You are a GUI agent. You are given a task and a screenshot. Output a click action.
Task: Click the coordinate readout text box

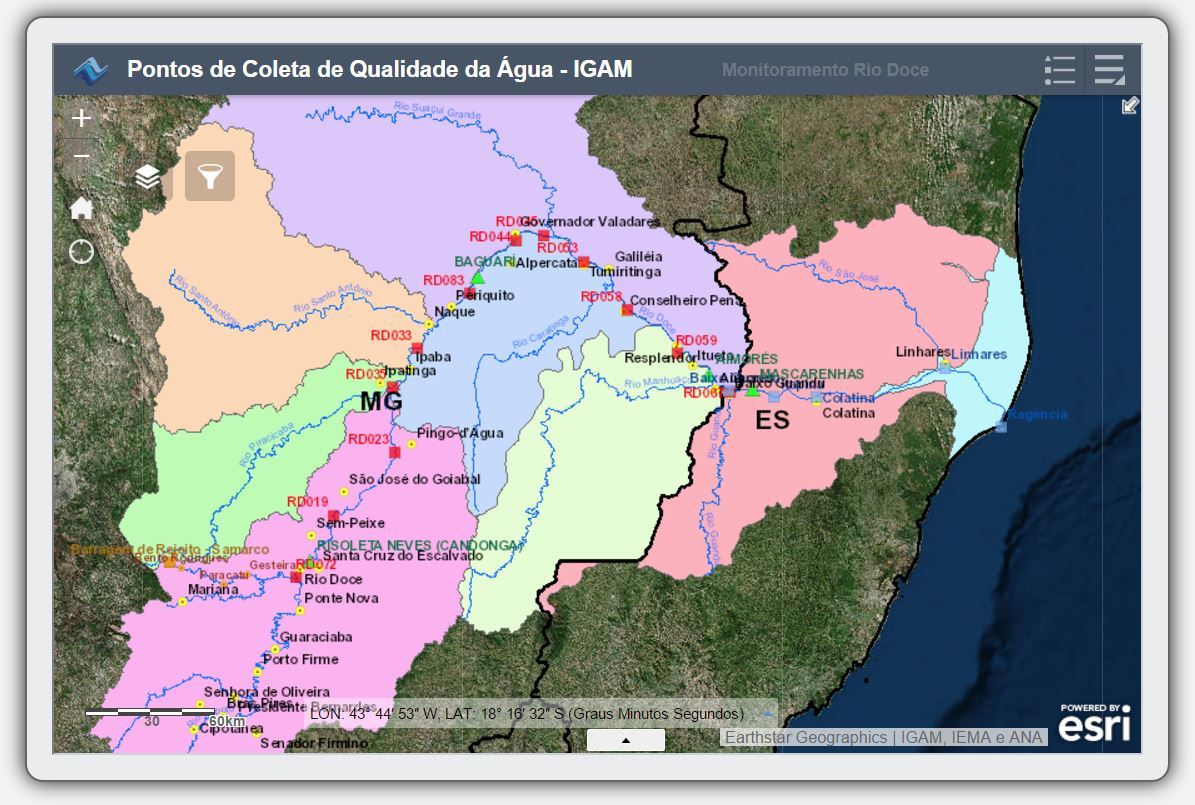[526, 714]
